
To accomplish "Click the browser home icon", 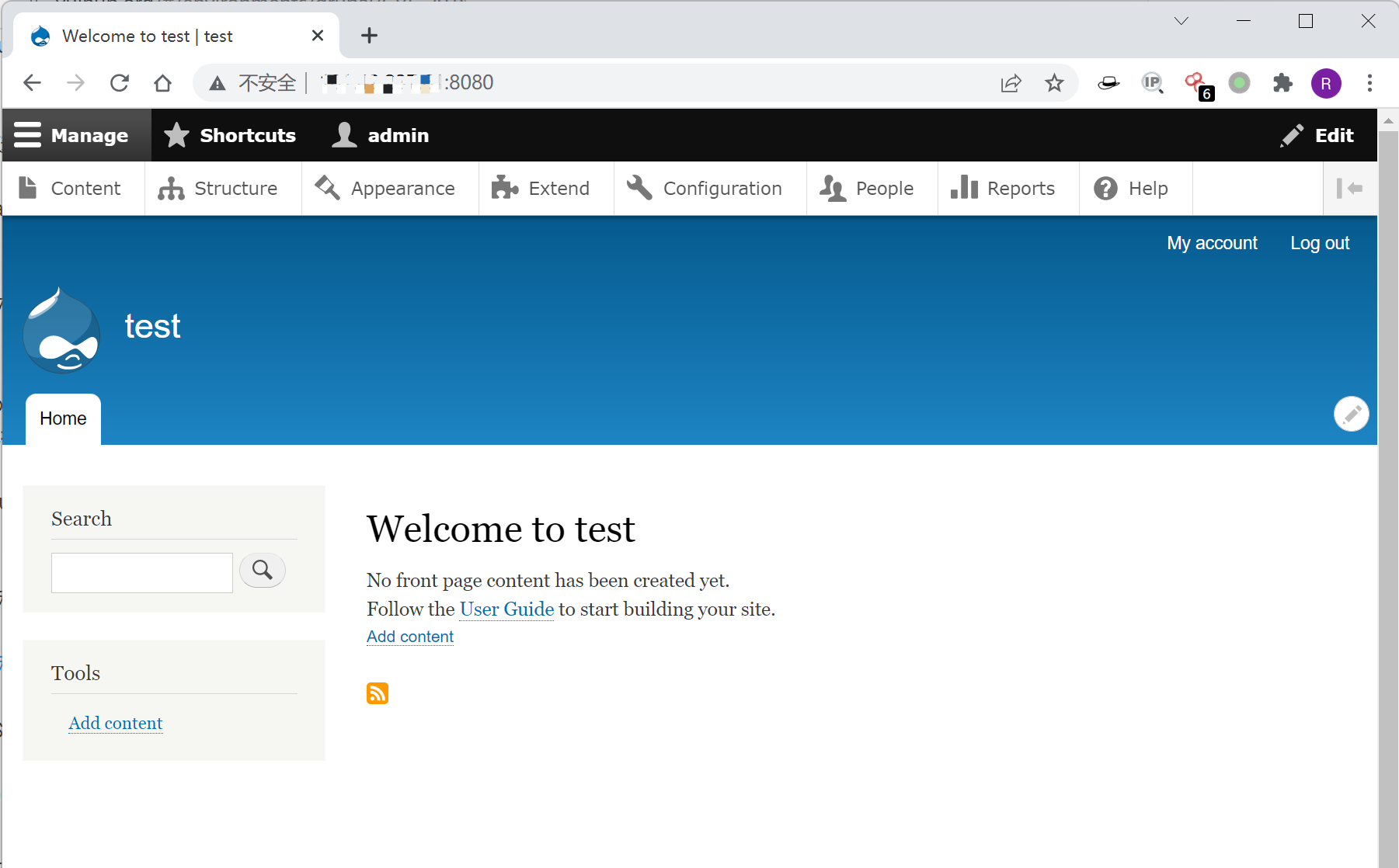I will [x=162, y=83].
